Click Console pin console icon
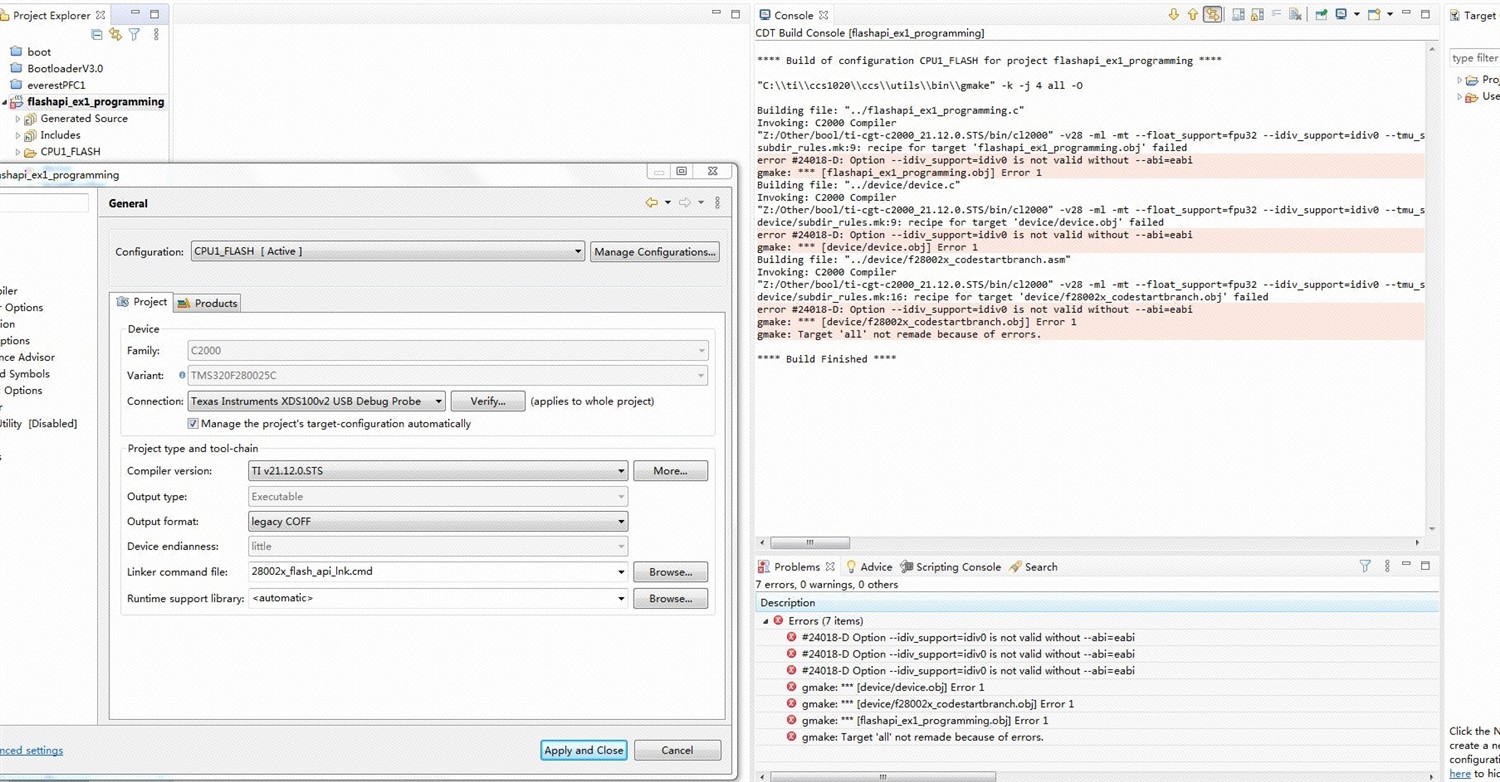Screen dimensions: 1500x782 click(x=1321, y=15)
